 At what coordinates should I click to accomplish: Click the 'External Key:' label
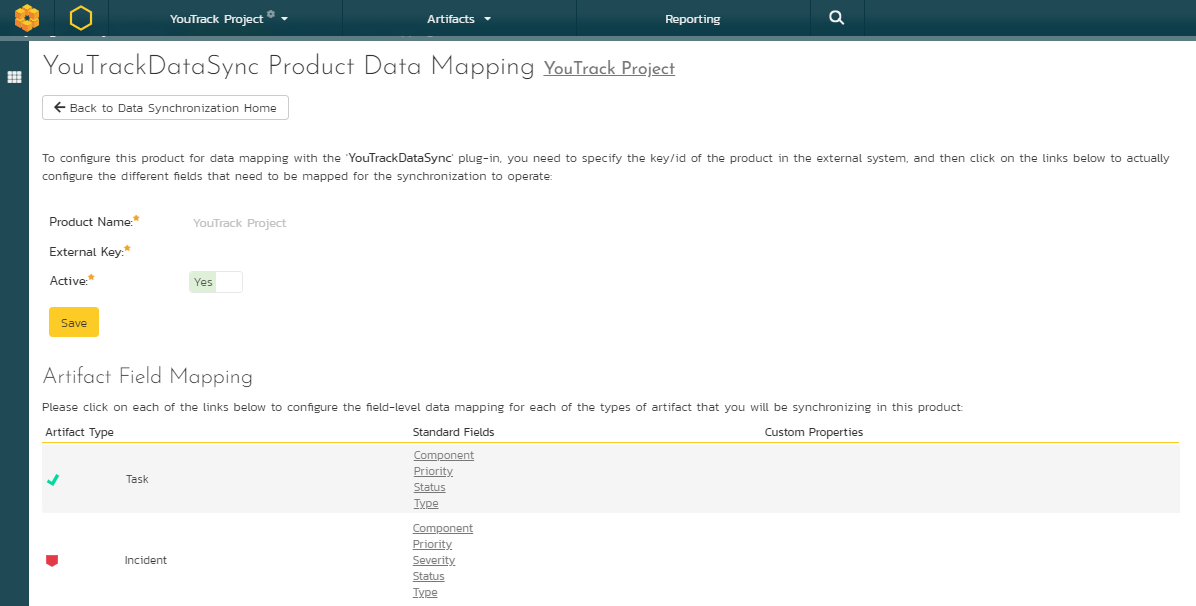coord(86,251)
